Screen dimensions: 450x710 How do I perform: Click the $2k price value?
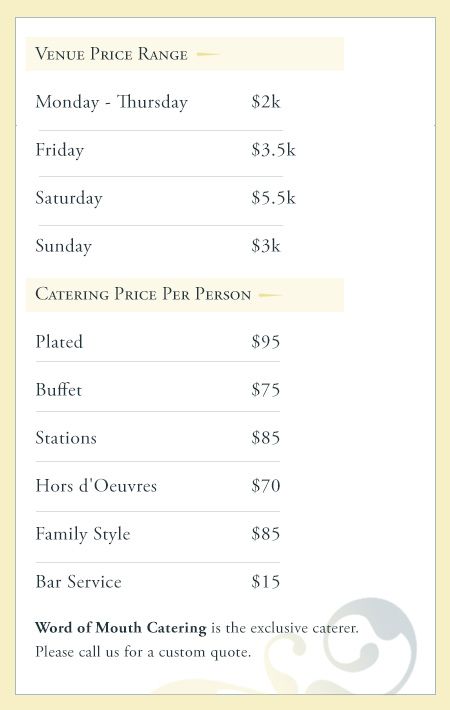[266, 101]
